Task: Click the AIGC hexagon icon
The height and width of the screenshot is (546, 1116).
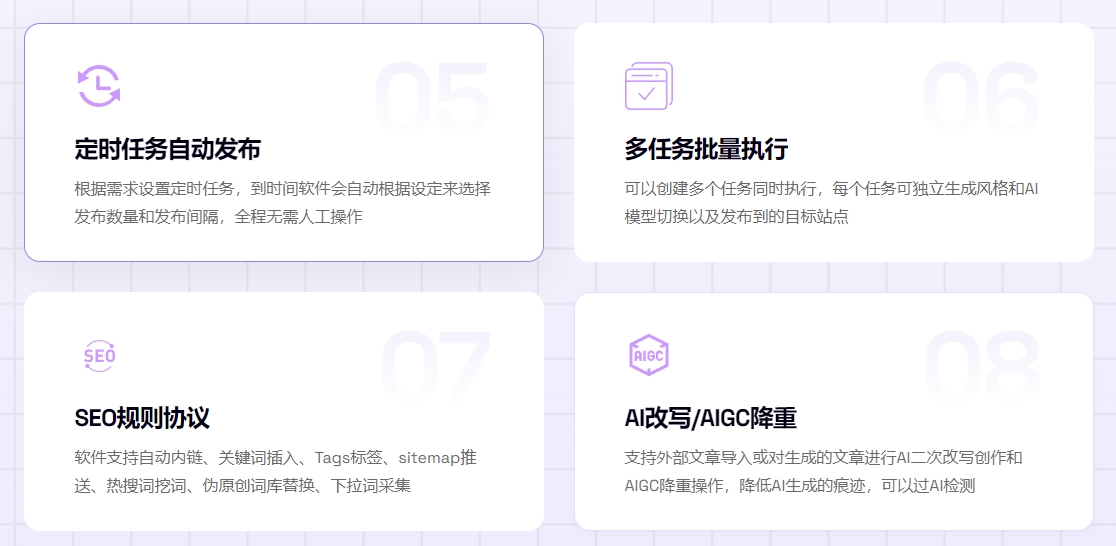Action: (x=648, y=355)
